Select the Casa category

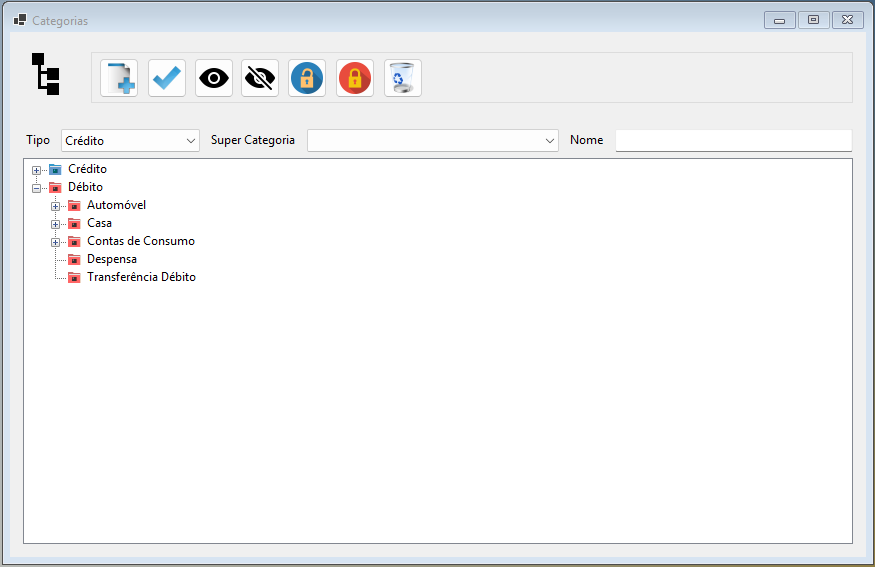(99, 223)
